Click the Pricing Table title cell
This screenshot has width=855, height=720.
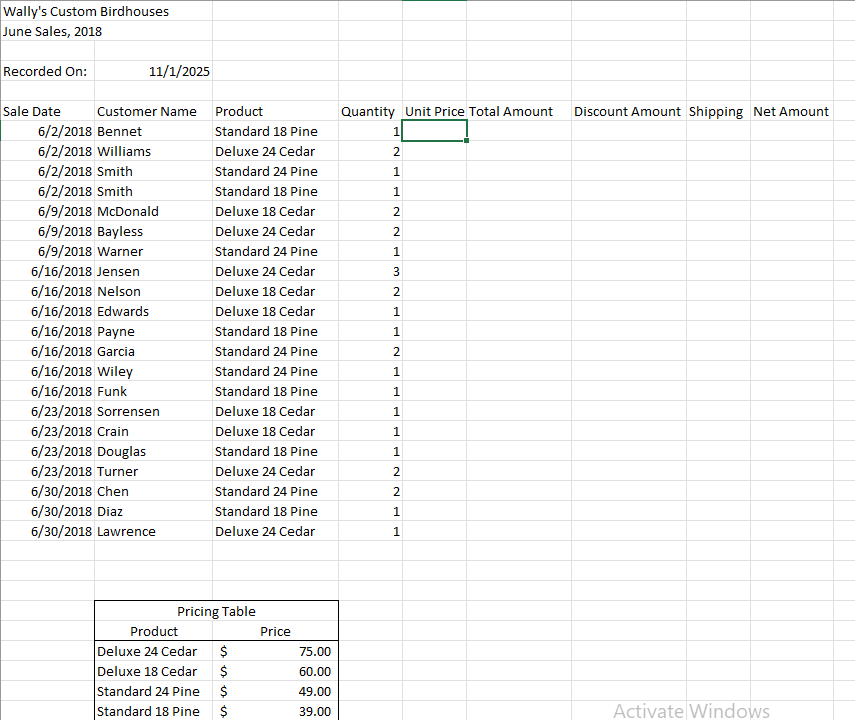coord(216,611)
